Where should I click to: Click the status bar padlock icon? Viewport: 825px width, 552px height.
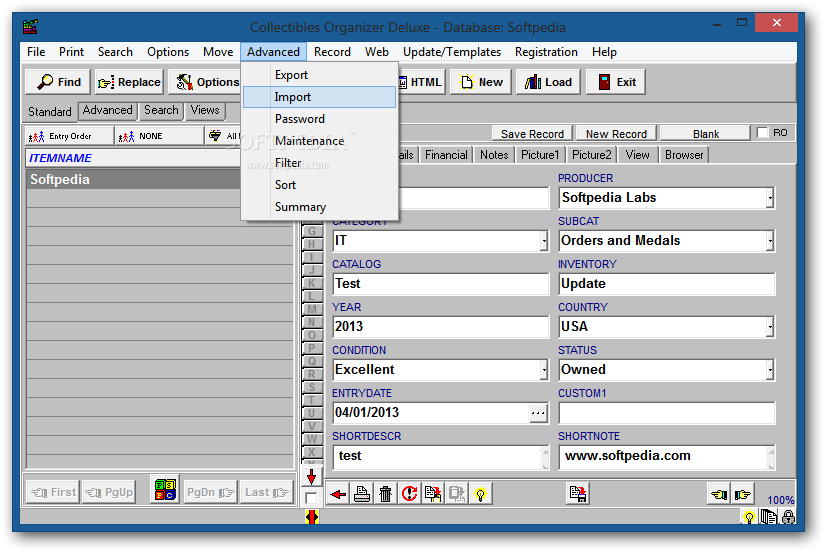788,517
